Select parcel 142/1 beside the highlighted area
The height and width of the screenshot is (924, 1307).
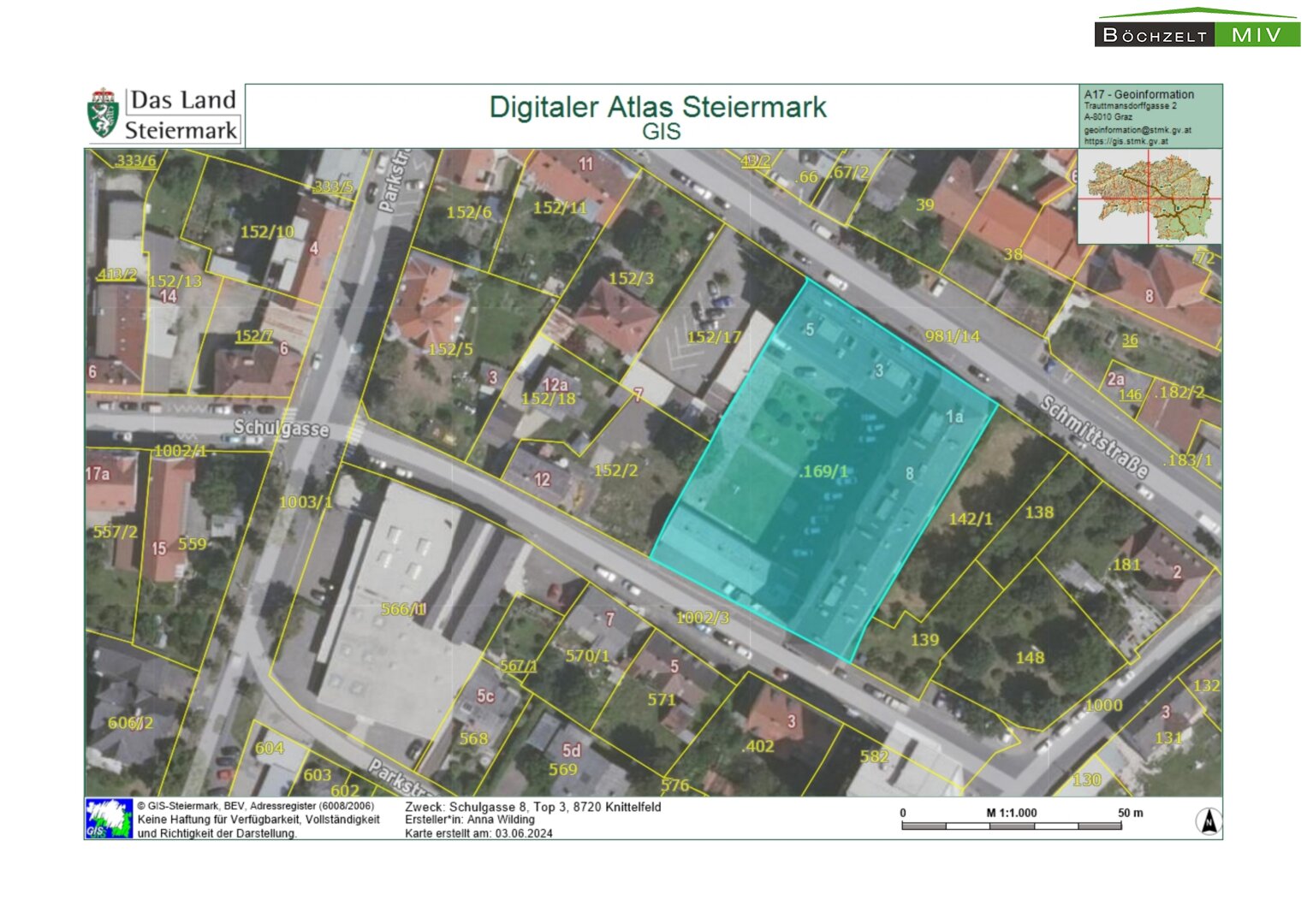pyautogui.click(x=970, y=518)
